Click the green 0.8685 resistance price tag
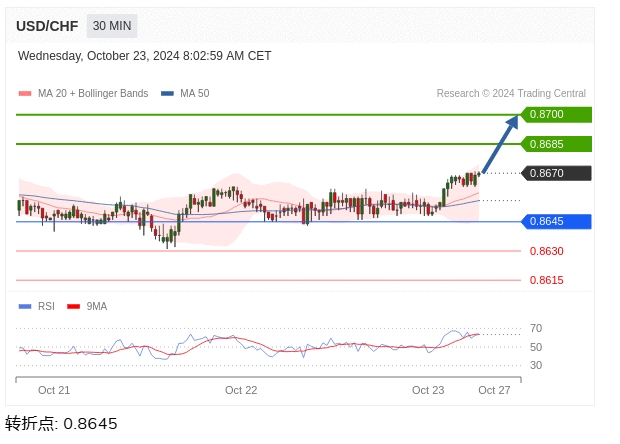The image size is (620, 444). tap(556, 144)
